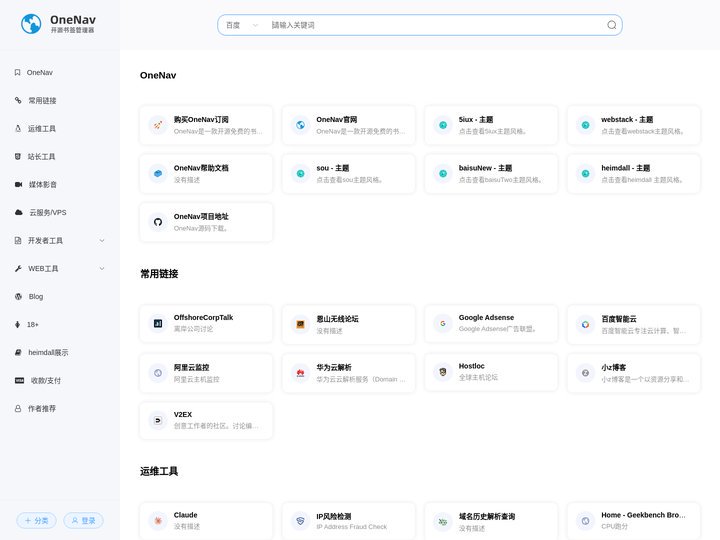
Task: Click the Google Adsense G icon
Action: coord(443,323)
